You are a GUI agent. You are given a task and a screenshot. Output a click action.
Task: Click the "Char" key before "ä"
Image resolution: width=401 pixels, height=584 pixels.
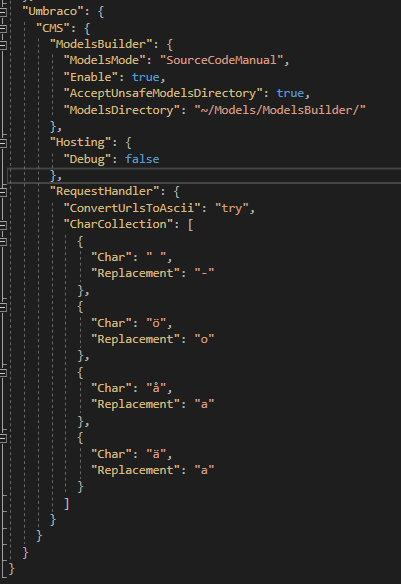coord(111,454)
